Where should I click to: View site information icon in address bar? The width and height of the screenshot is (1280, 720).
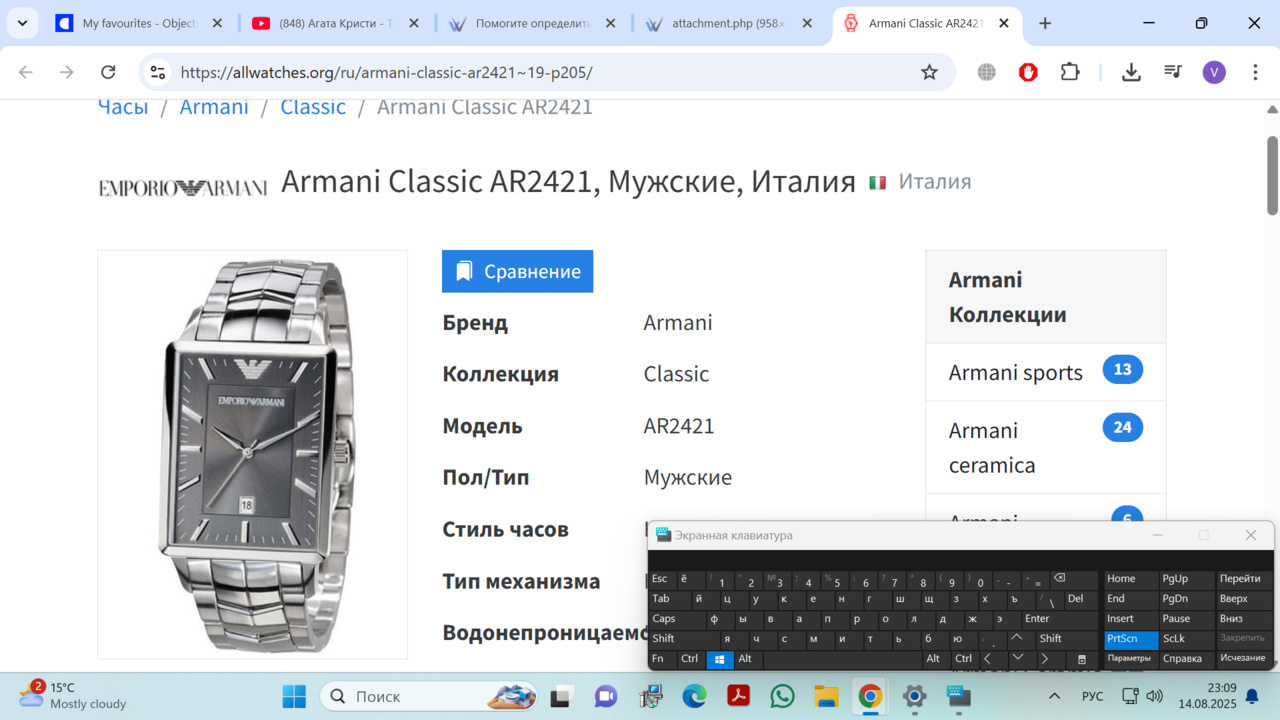[x=157, y=72]
